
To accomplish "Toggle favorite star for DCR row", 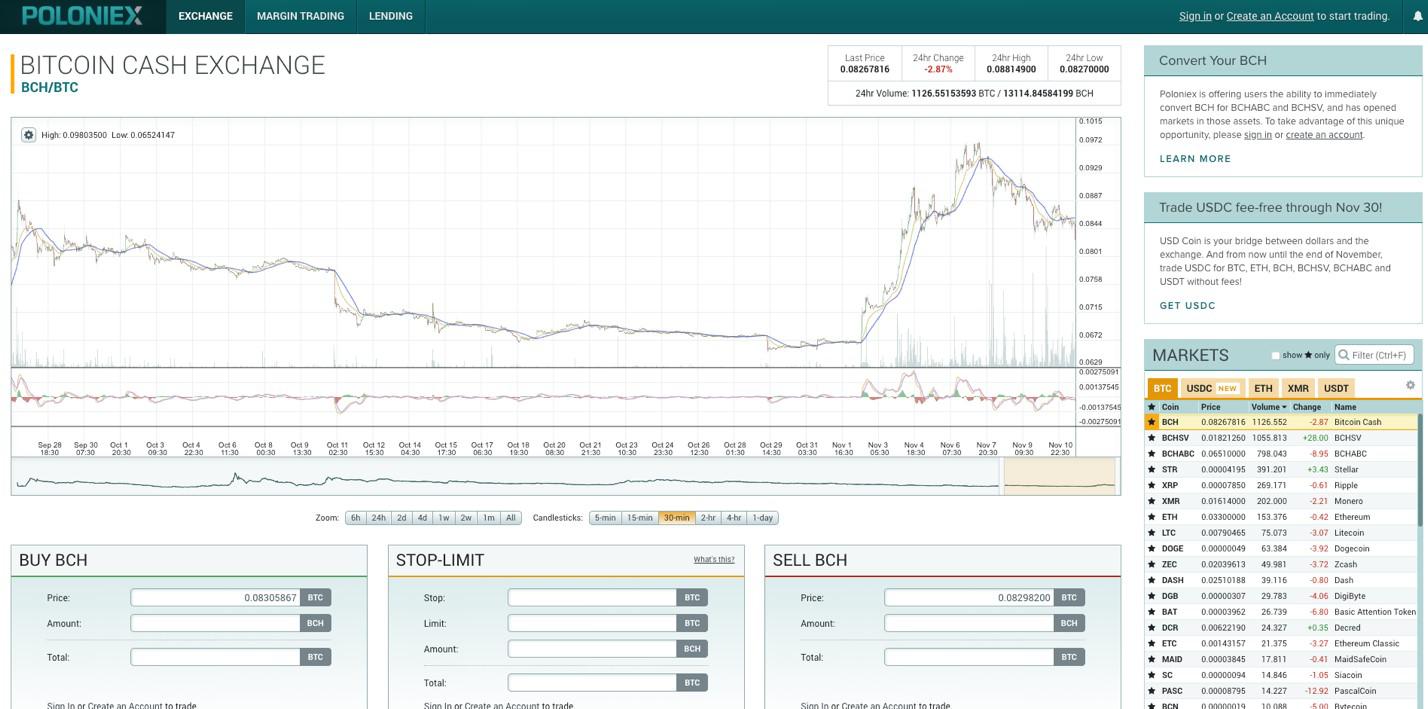I will 1151,628.
